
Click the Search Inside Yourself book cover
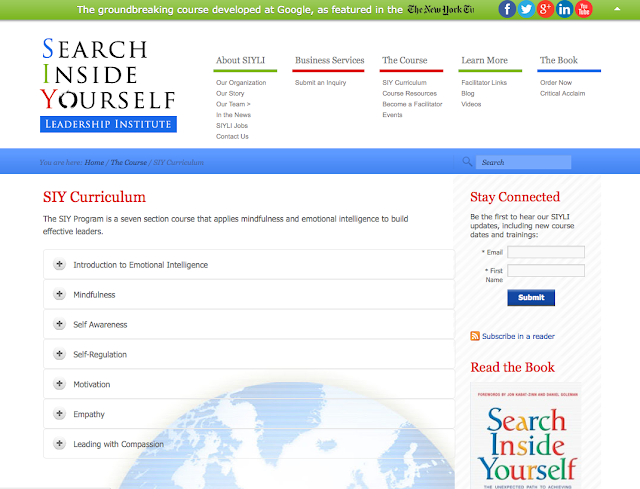526,436
